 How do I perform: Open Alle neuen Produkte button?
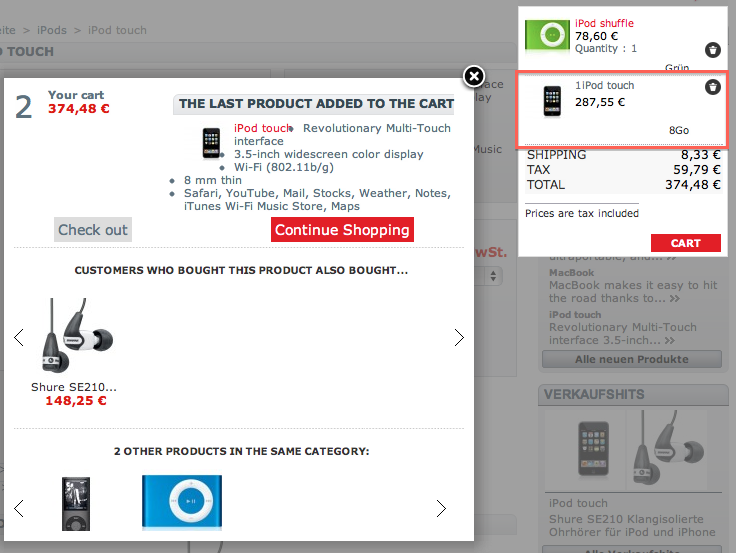pos(632,359)
